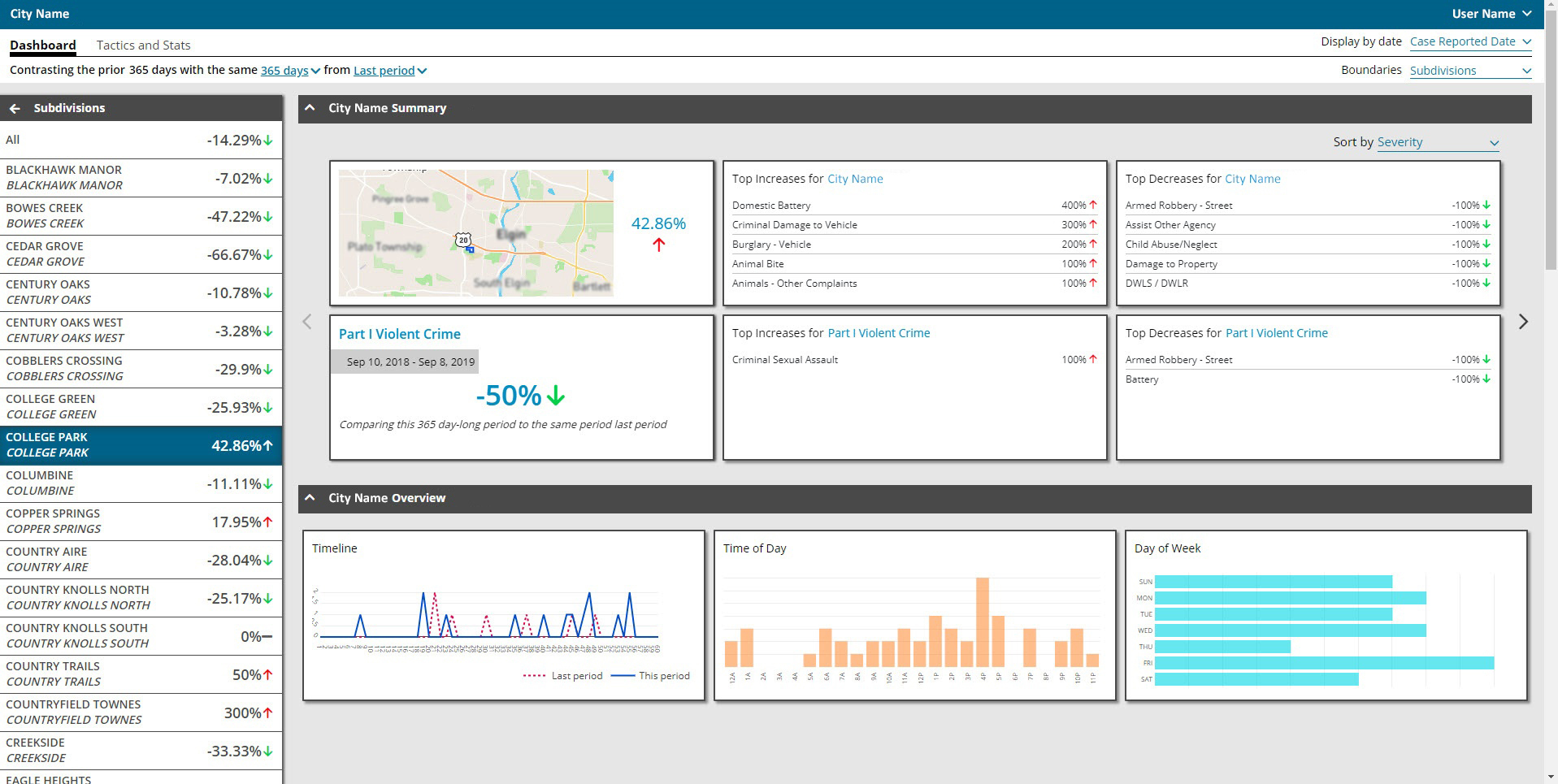This screenshot has height=784, width=1558.
Task: Click the back arrow in the Subdivisions panel
Action: [x=15, y=107]
